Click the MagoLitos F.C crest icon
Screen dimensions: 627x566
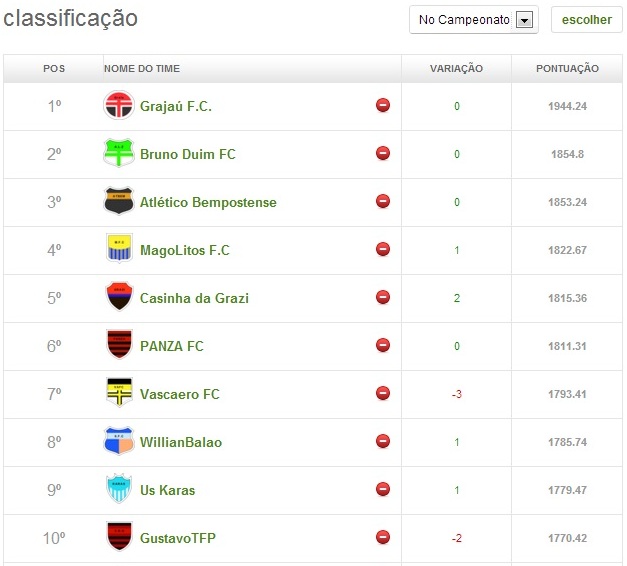(x=119, y=250)
